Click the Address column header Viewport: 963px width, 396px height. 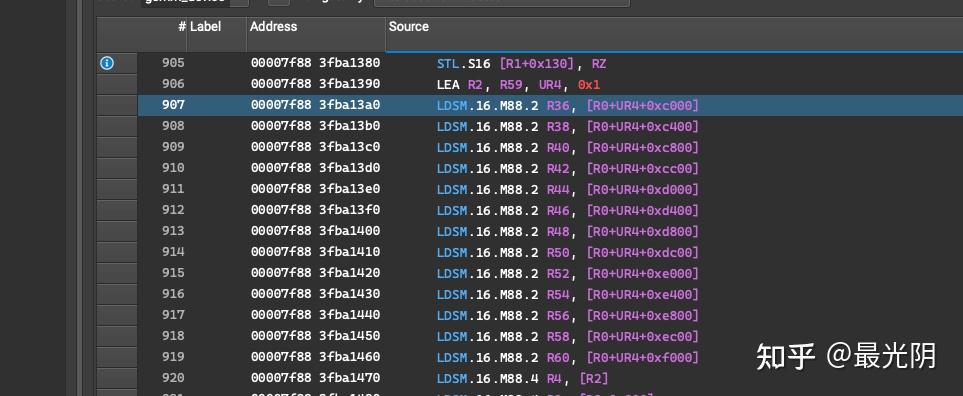click(273, 26)
